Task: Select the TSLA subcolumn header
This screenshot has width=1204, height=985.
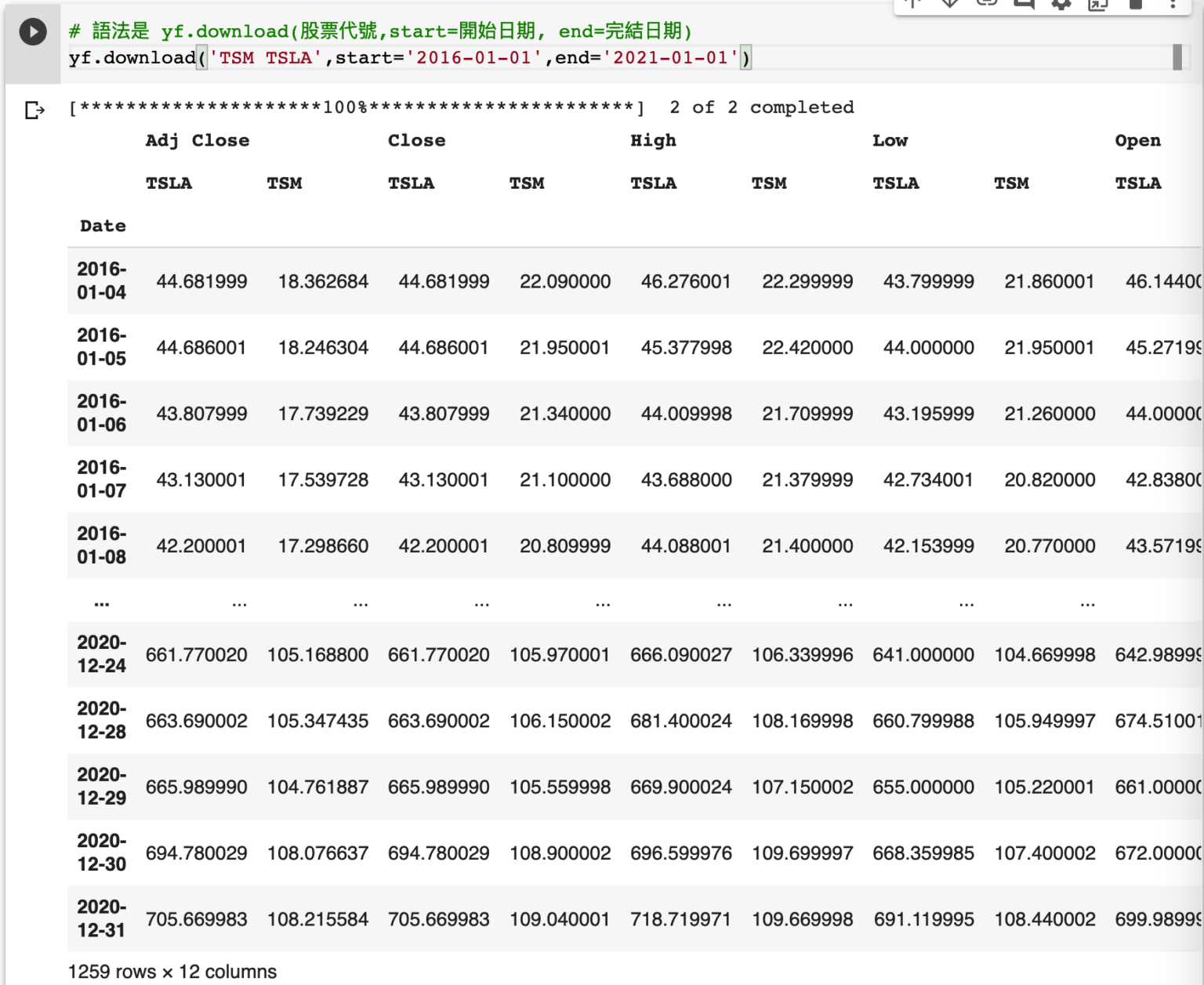Action: tap(169, 183)
